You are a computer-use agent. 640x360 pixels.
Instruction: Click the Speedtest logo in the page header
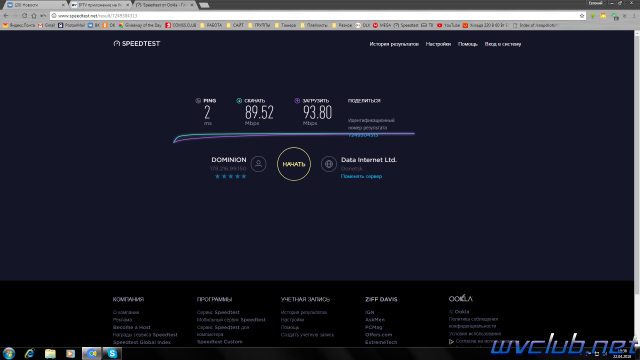click(137, 44)
